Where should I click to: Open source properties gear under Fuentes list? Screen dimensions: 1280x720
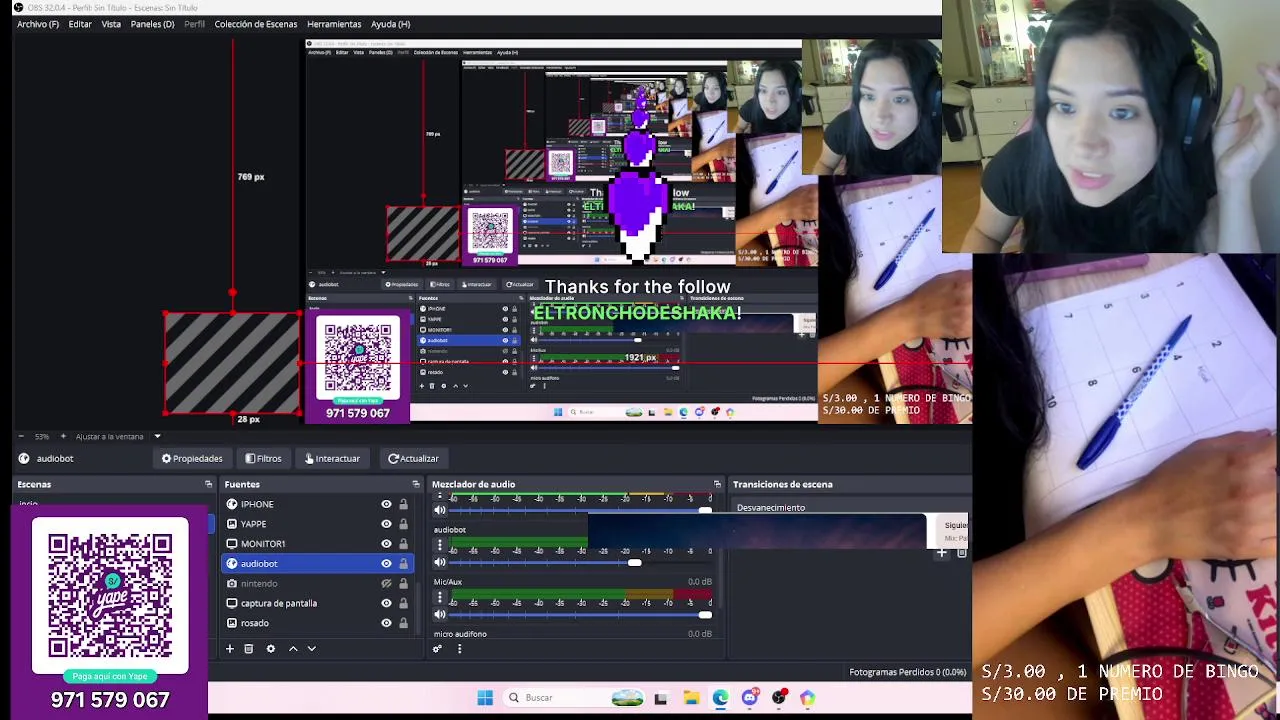[270, 649]
